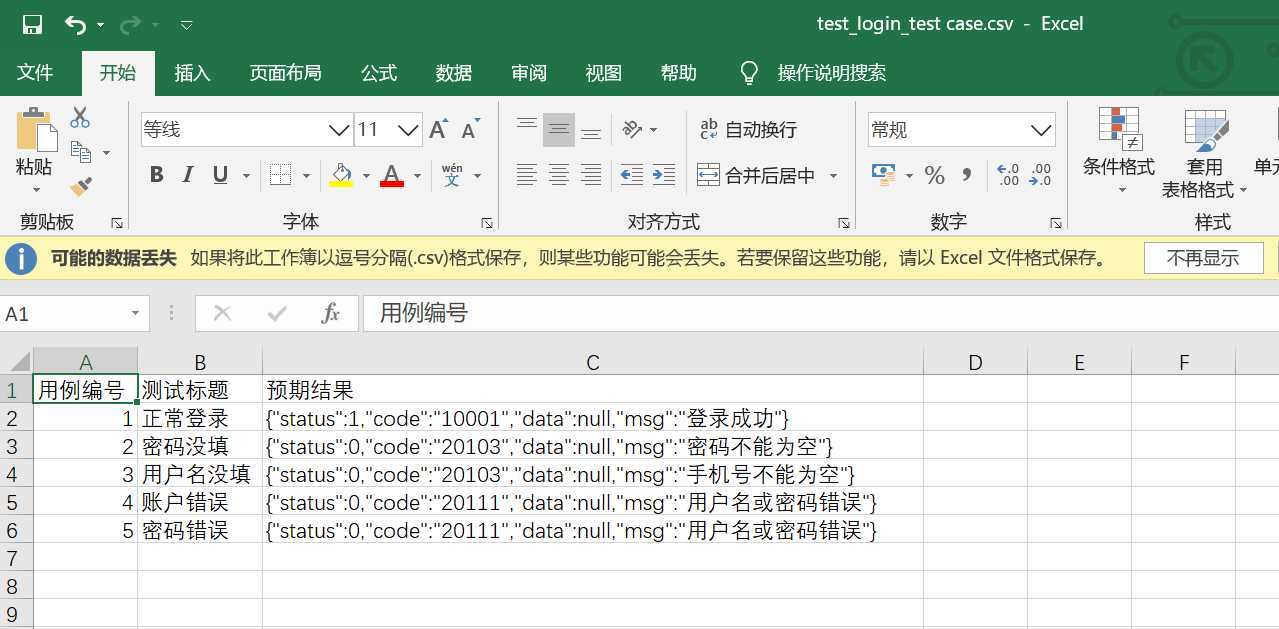Click the 不再显示 button on warning bar
The image size is (1279, 629).
1203,257
